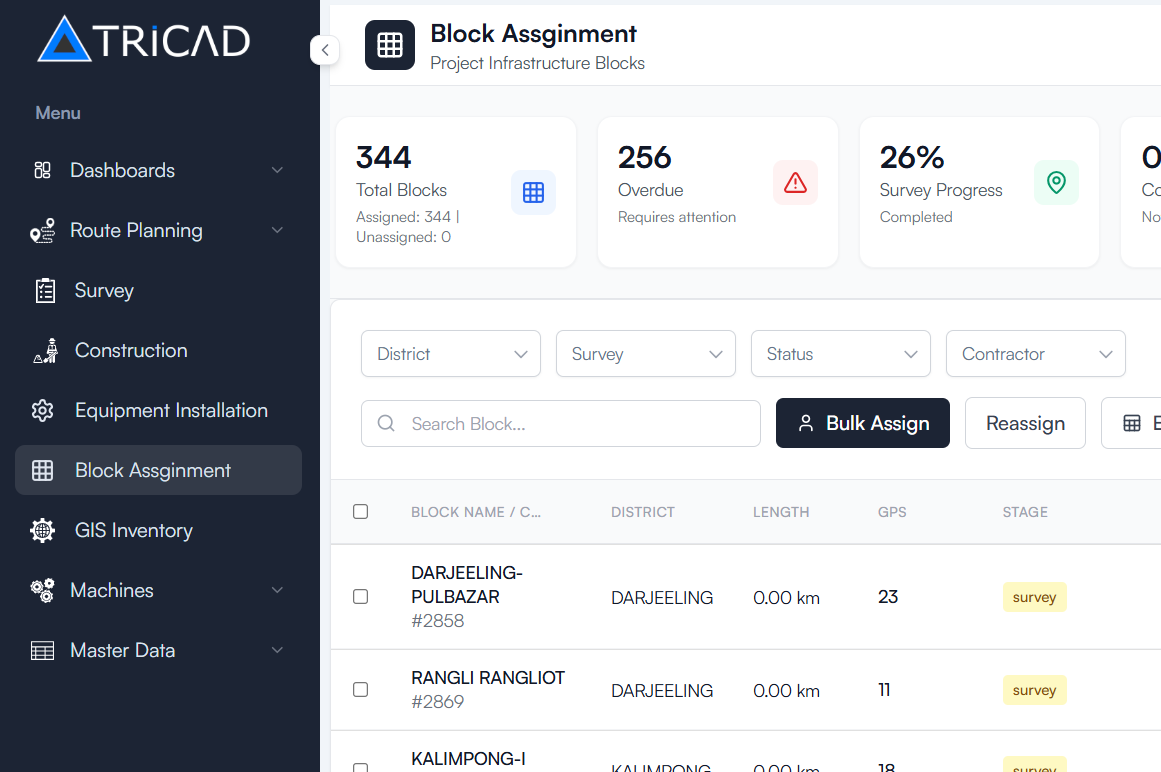Click the Block Assignment header grid icon
Image resolution: width=1161 pixels, height=772 pixels.
(390, 45)
